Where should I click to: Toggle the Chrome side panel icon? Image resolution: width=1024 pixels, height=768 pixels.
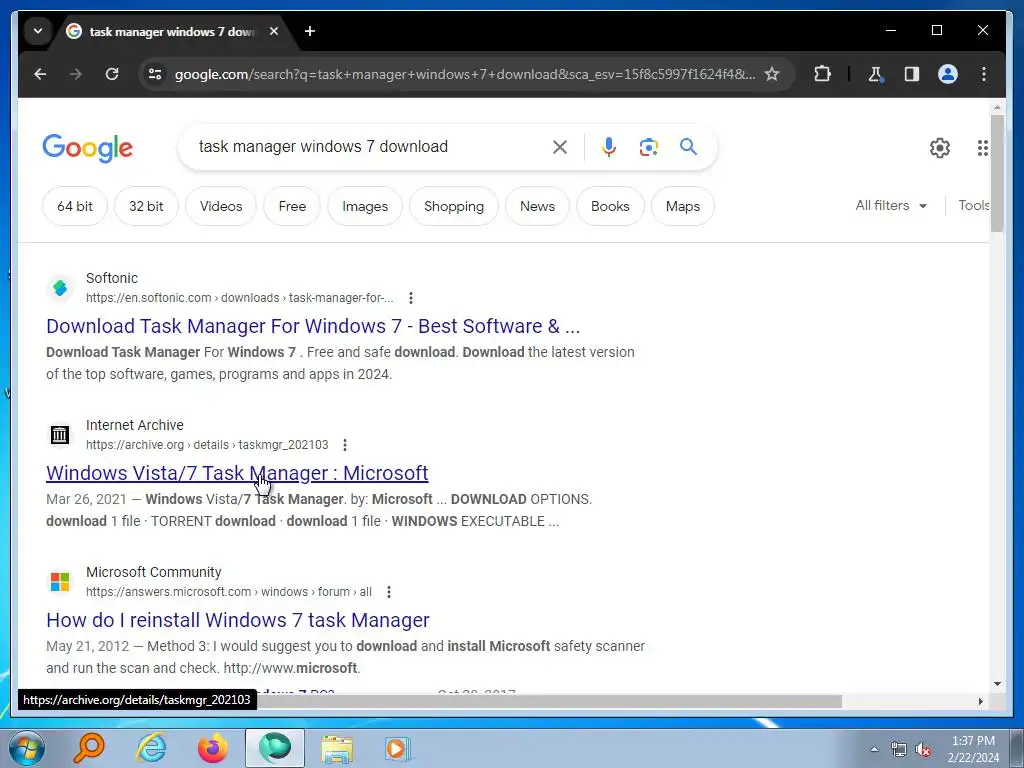(x=912, y=74)
